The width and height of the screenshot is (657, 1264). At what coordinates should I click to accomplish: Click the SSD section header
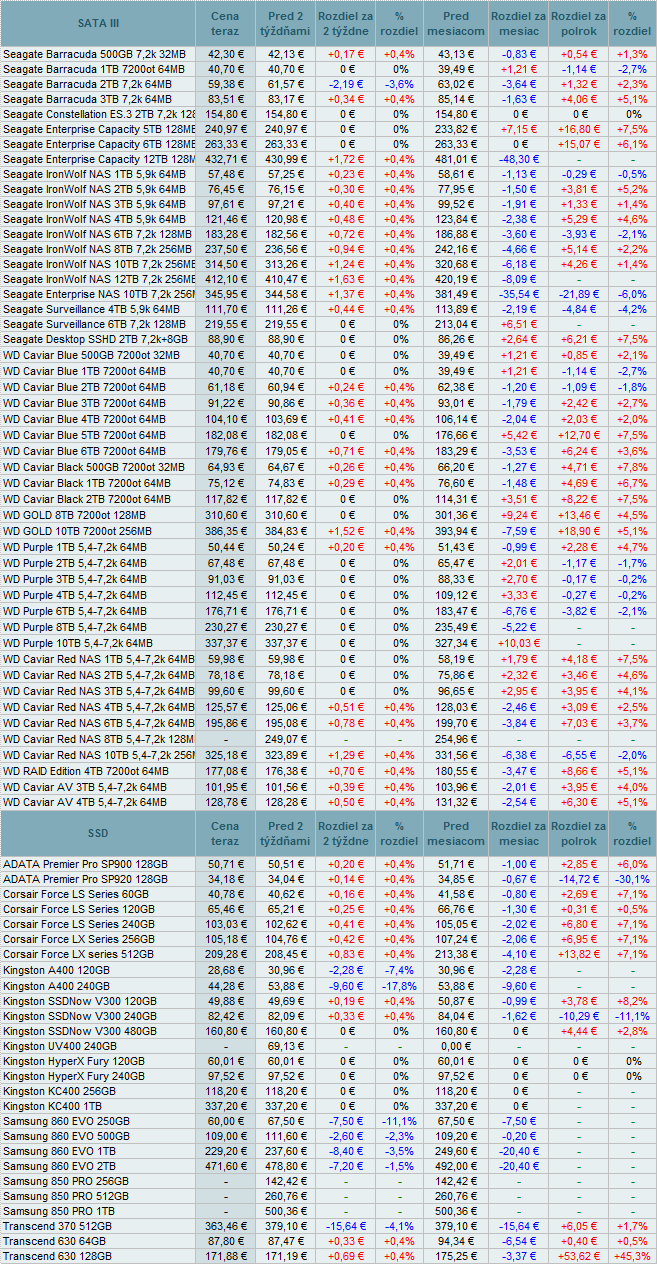pyautogui.click(x=98, y=832)
